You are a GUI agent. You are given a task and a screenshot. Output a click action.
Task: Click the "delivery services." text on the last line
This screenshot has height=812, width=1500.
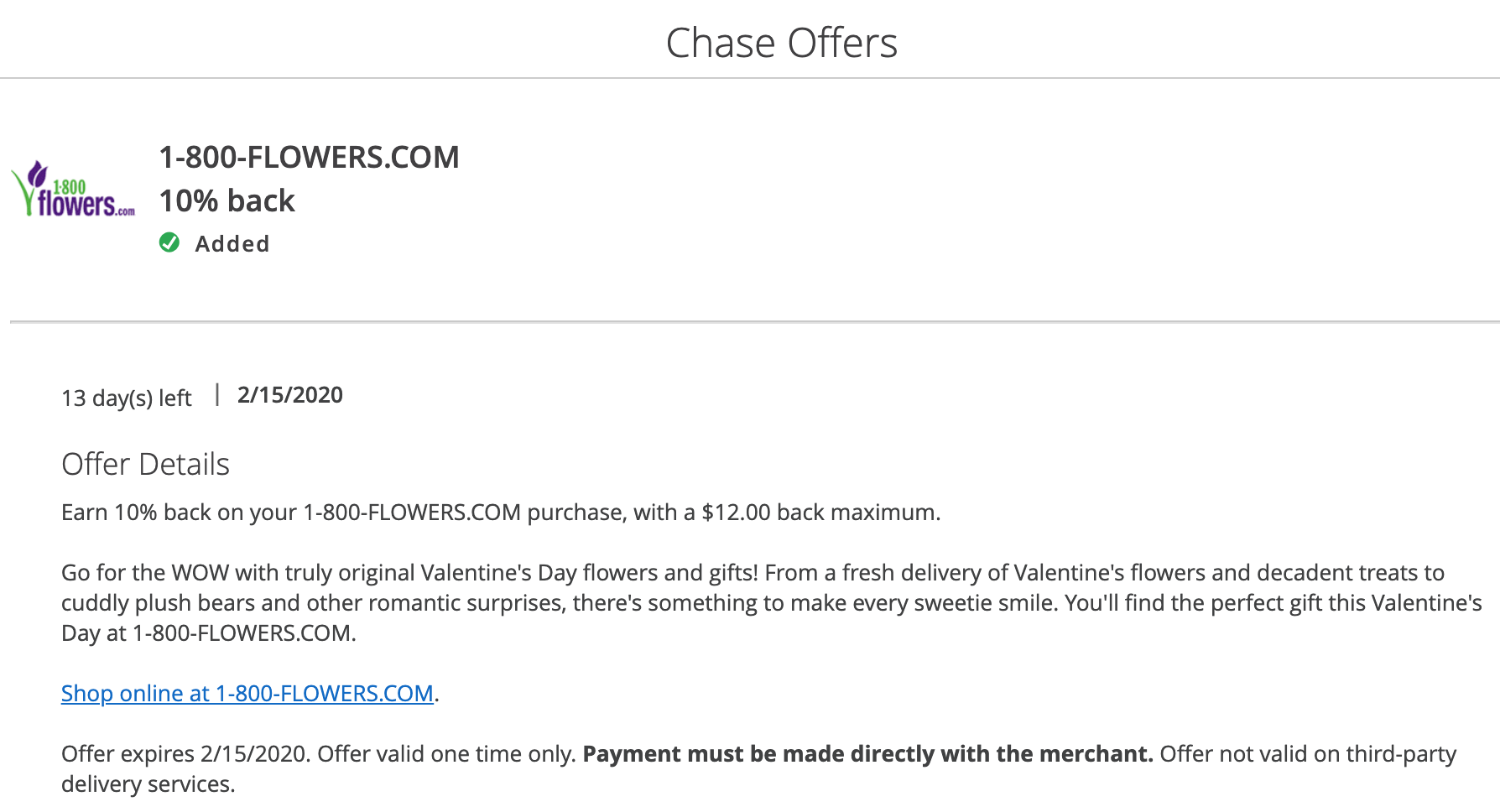coord(148,784)
